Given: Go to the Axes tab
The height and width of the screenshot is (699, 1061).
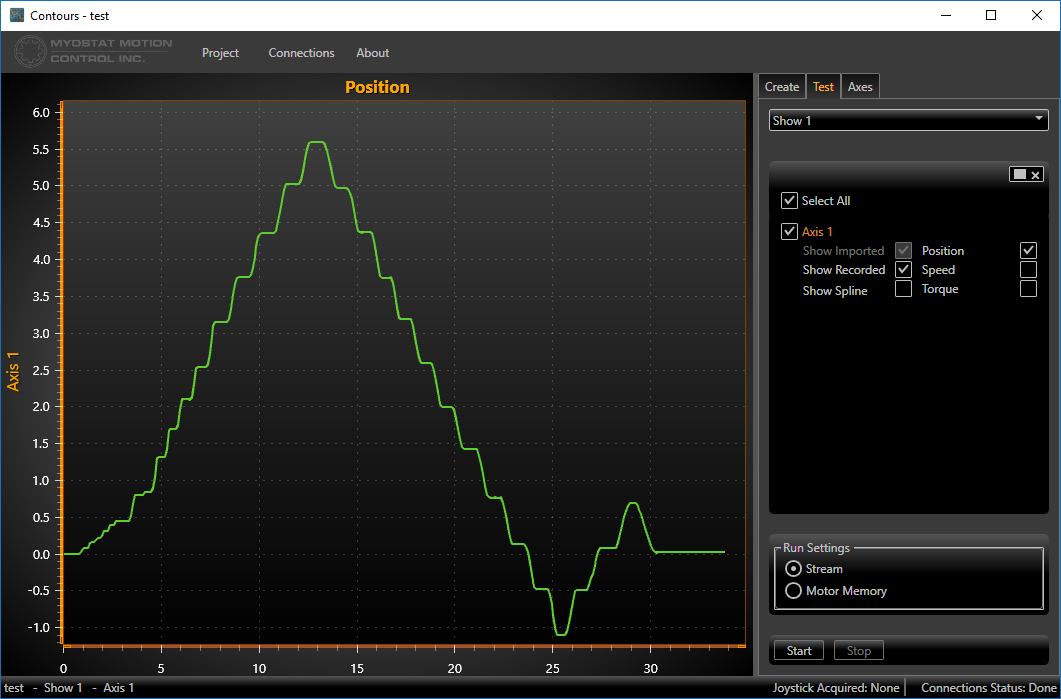Looking at the screenshot, I should pos(860,87).
